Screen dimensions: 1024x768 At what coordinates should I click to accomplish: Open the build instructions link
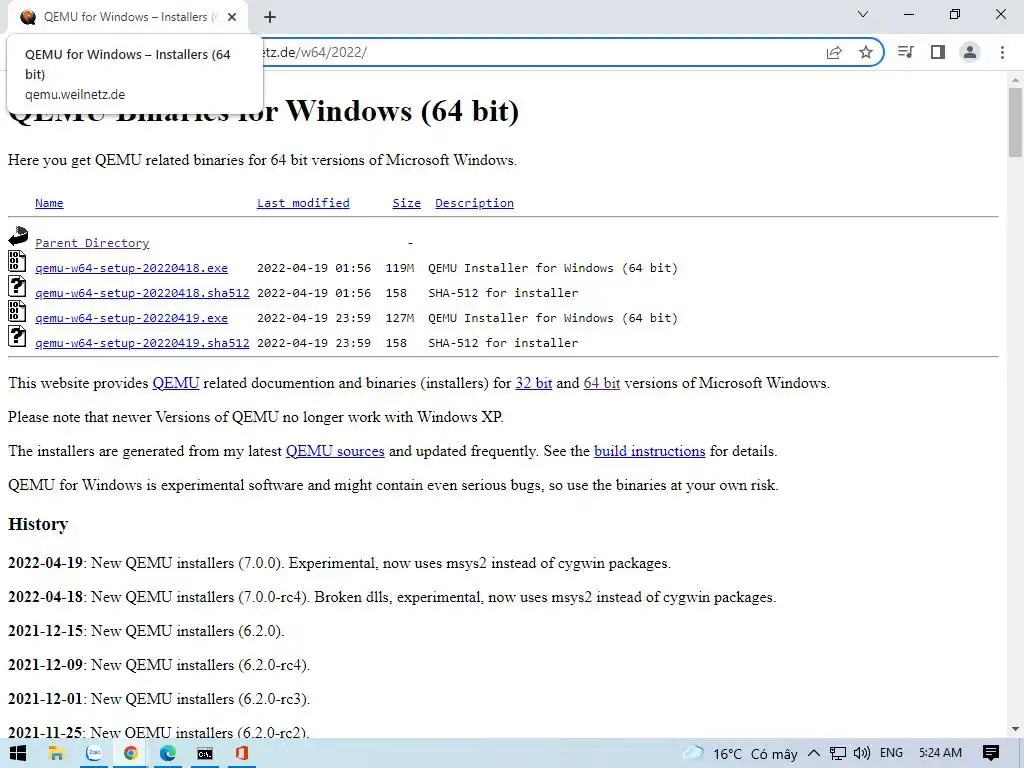tap(649, 451)
